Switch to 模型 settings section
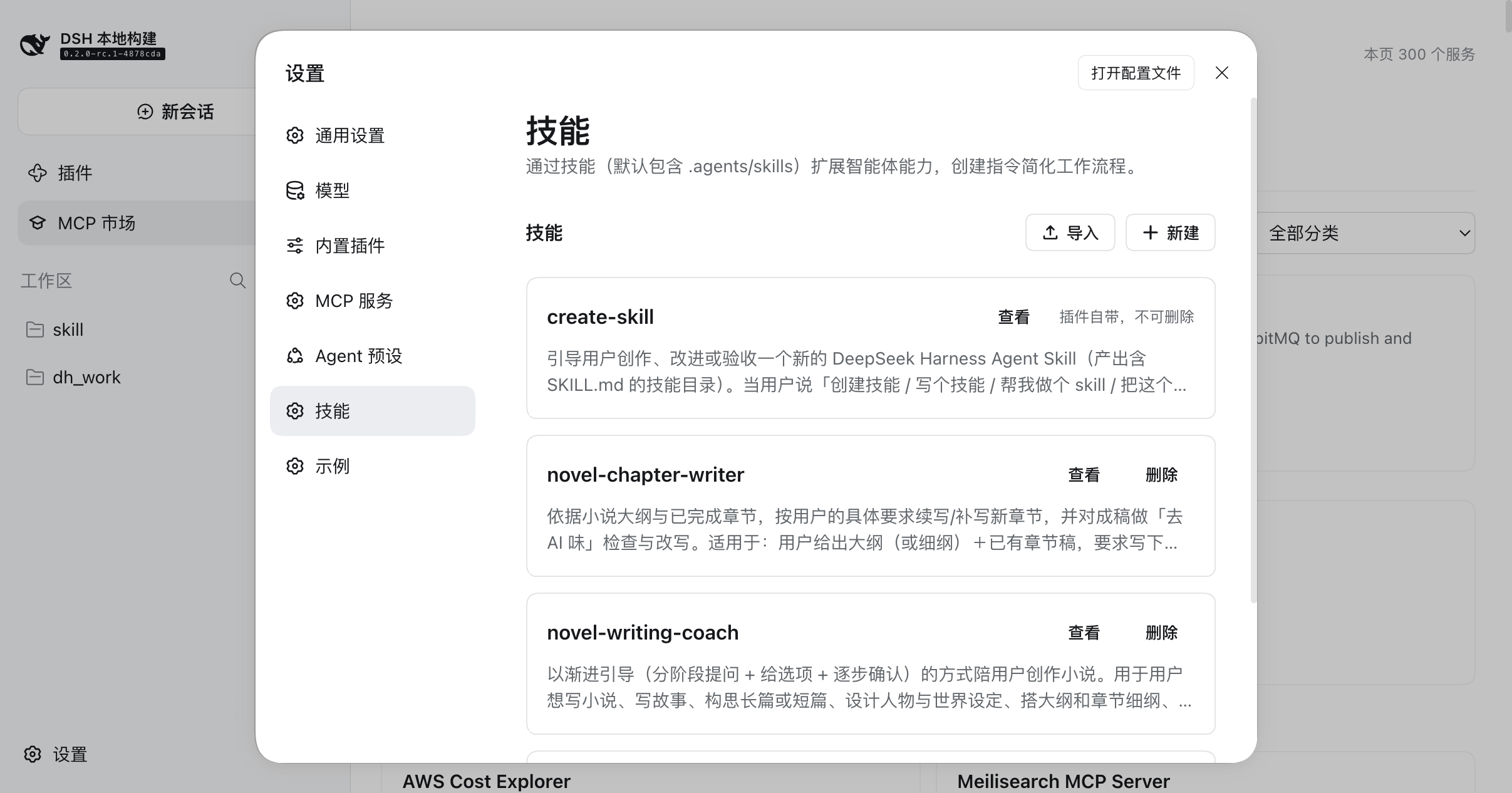Image resolution: width=1512 pixels, height=793 pixels. click(373, 190)
